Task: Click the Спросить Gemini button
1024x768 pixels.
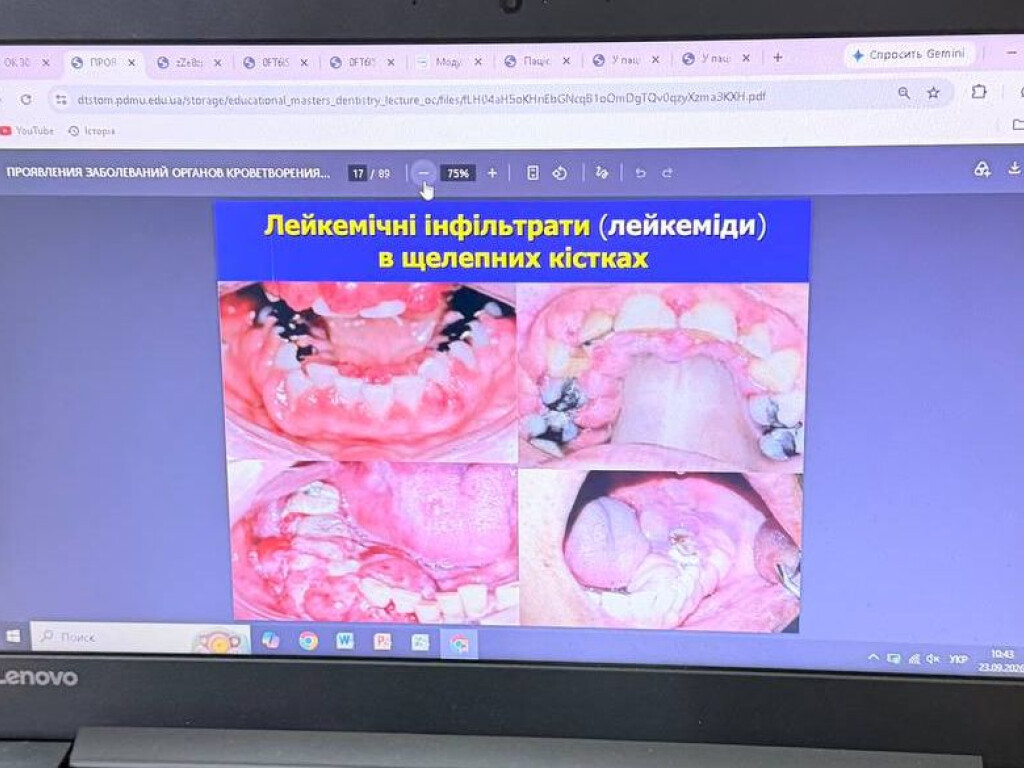Action: 908,54
